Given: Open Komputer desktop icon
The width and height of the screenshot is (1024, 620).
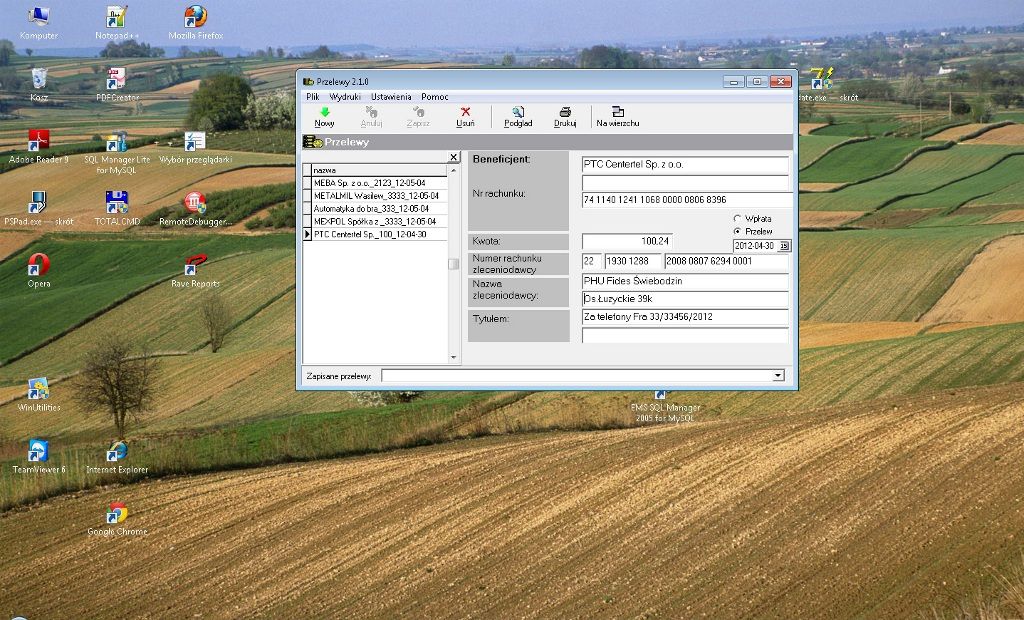Looking at the screenshot, I should tap(39, 23).
